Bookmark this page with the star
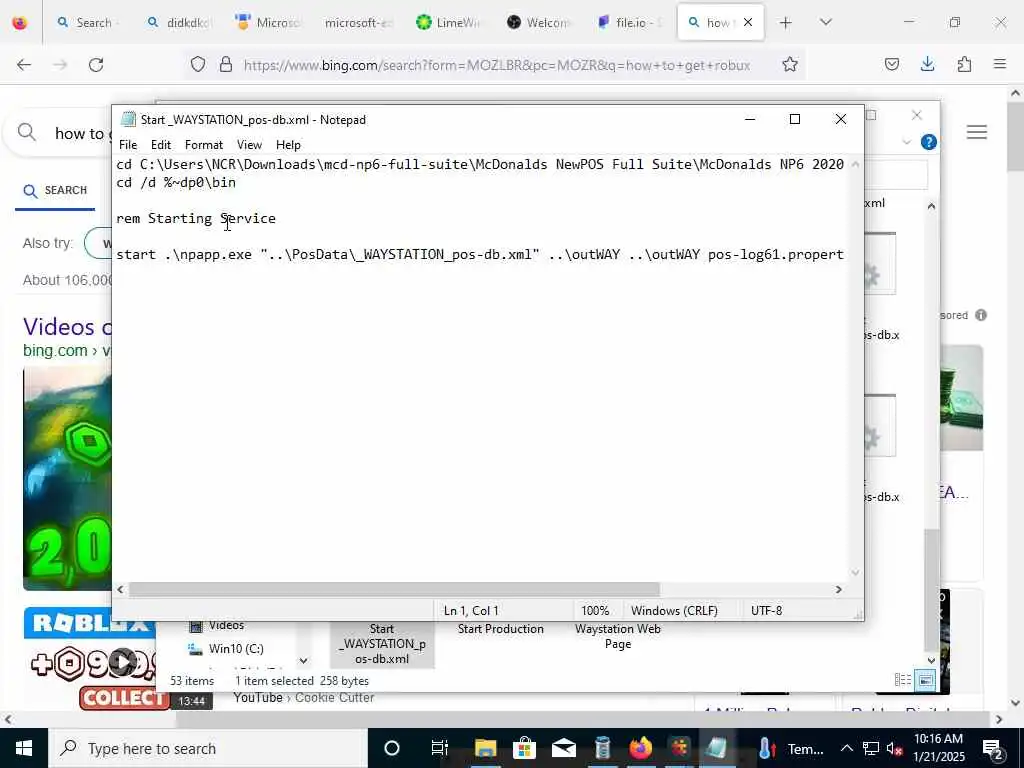 tap(790, 64)
